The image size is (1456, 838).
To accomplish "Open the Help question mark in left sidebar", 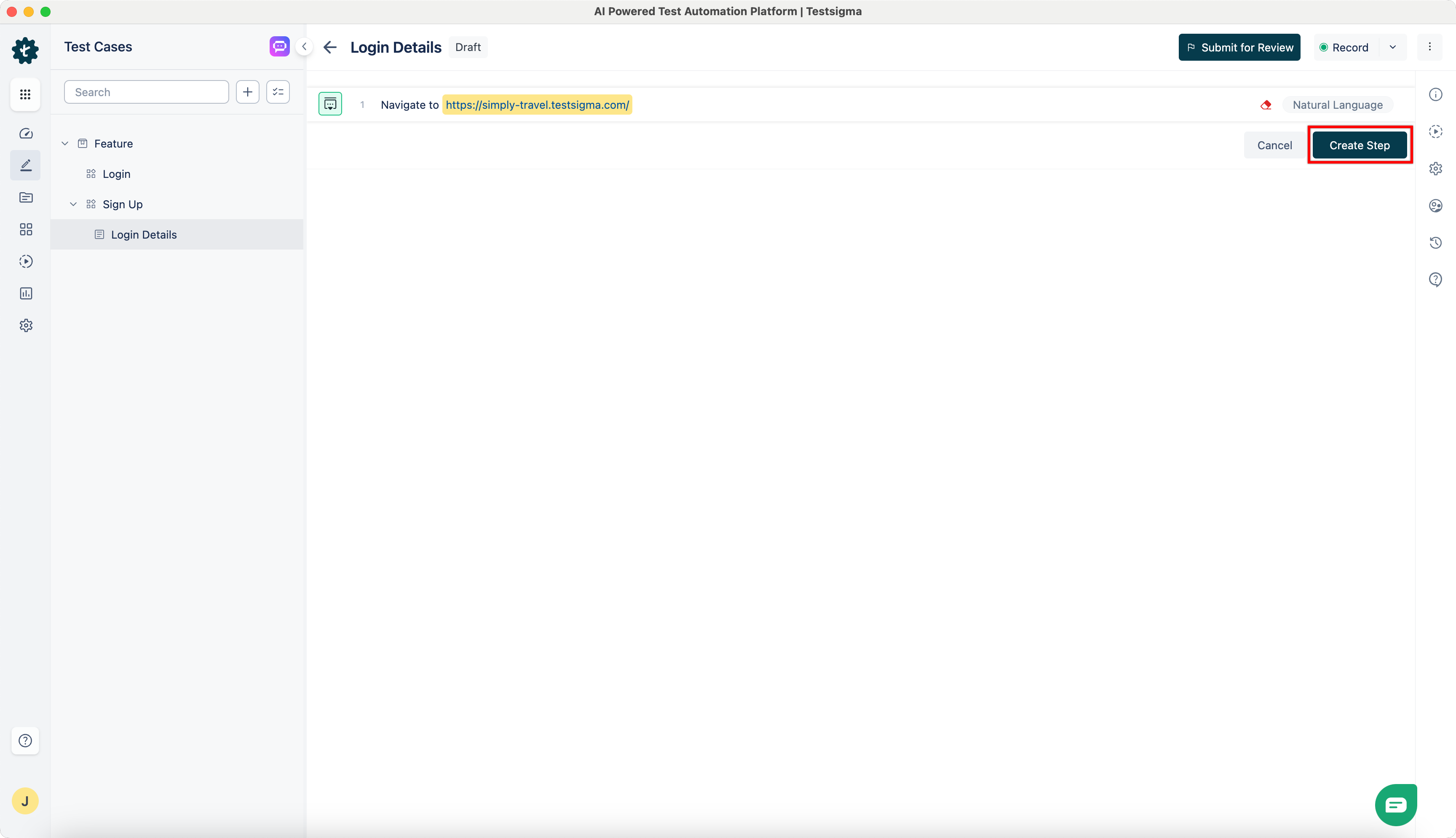I will pos(25,741).
